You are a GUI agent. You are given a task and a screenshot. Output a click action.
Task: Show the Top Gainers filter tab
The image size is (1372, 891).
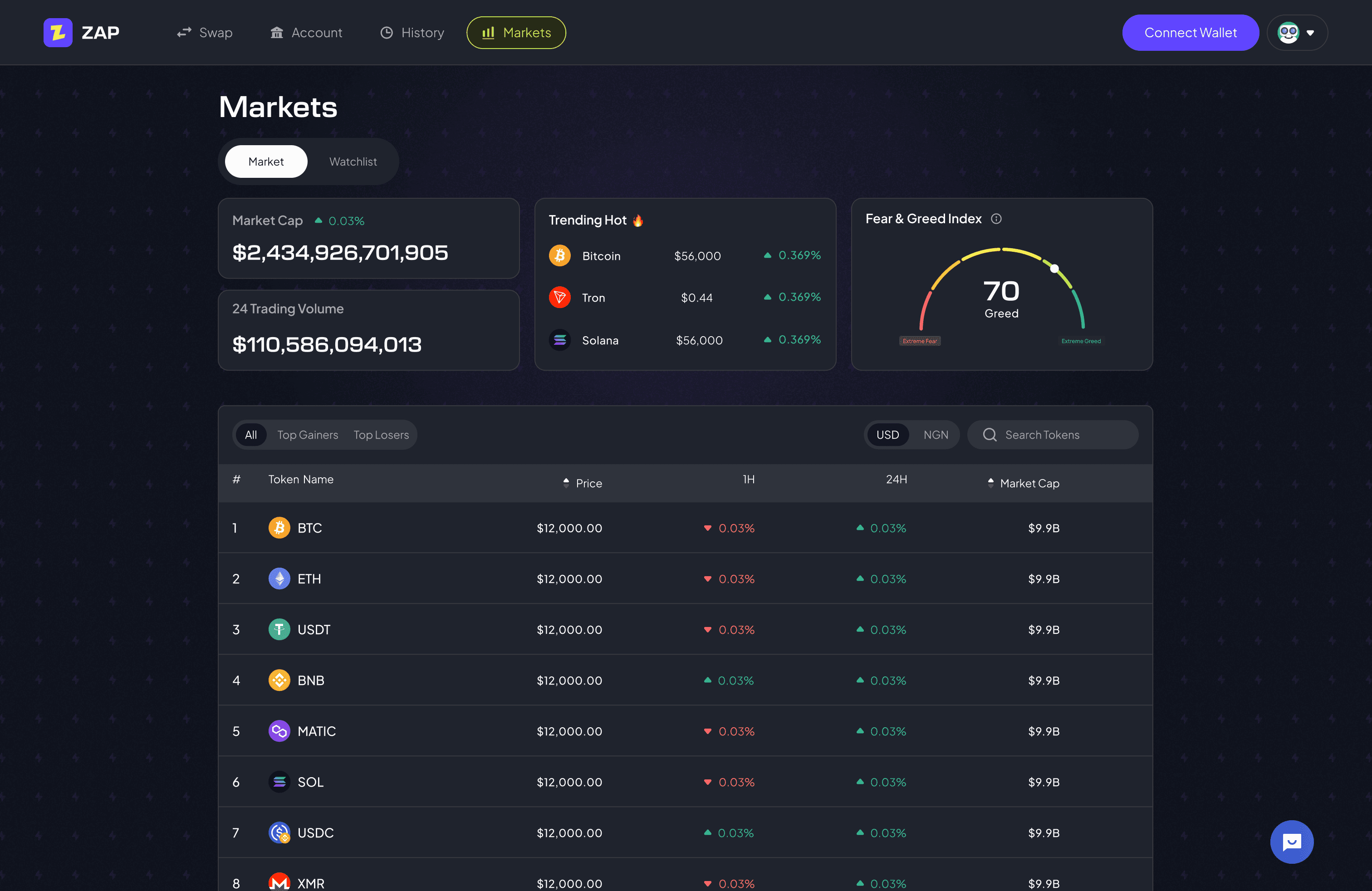307,435
